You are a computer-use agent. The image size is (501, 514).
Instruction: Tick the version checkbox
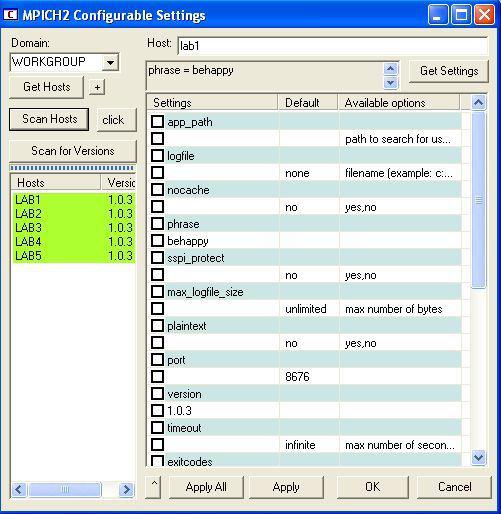pyautogui.click(x=157, y=393)
